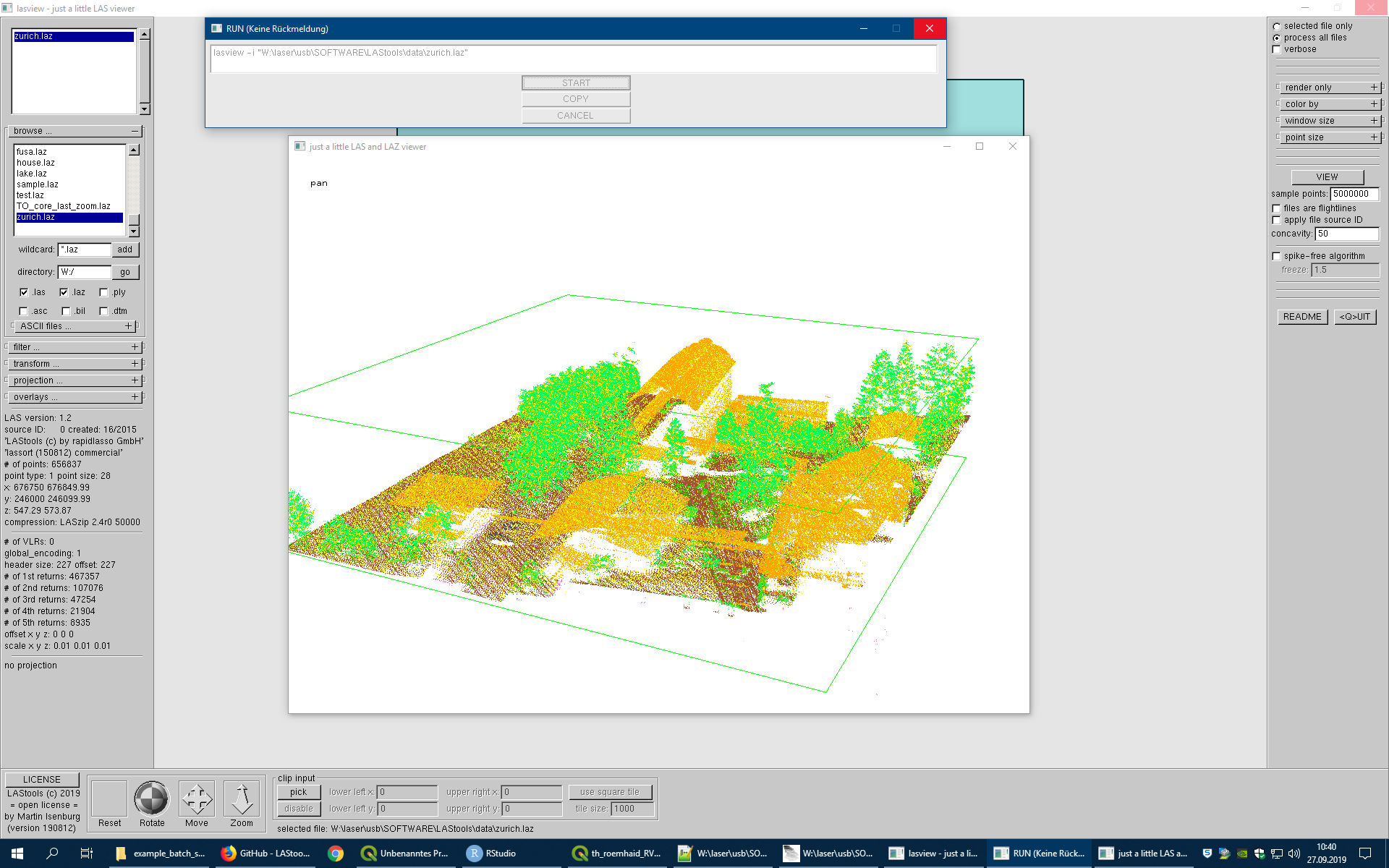The width and height of the screenshot is (1389, 868).
Task: Open Chrome from the taskbar
Action: tap(336, 854)
